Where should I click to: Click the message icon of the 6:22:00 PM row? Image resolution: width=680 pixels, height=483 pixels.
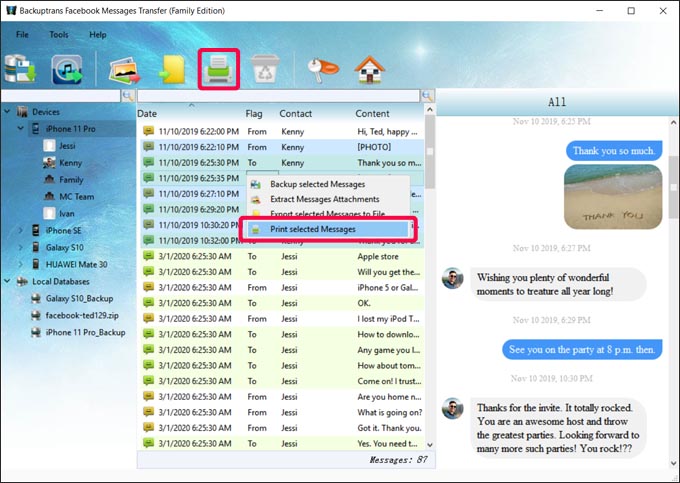click(x=148, y=131)
